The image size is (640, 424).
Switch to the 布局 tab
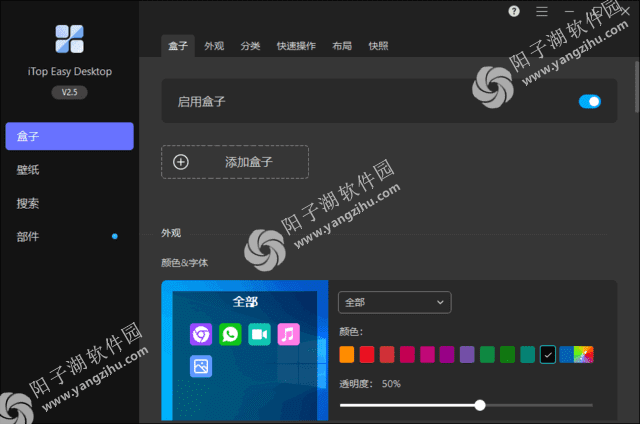342,46
